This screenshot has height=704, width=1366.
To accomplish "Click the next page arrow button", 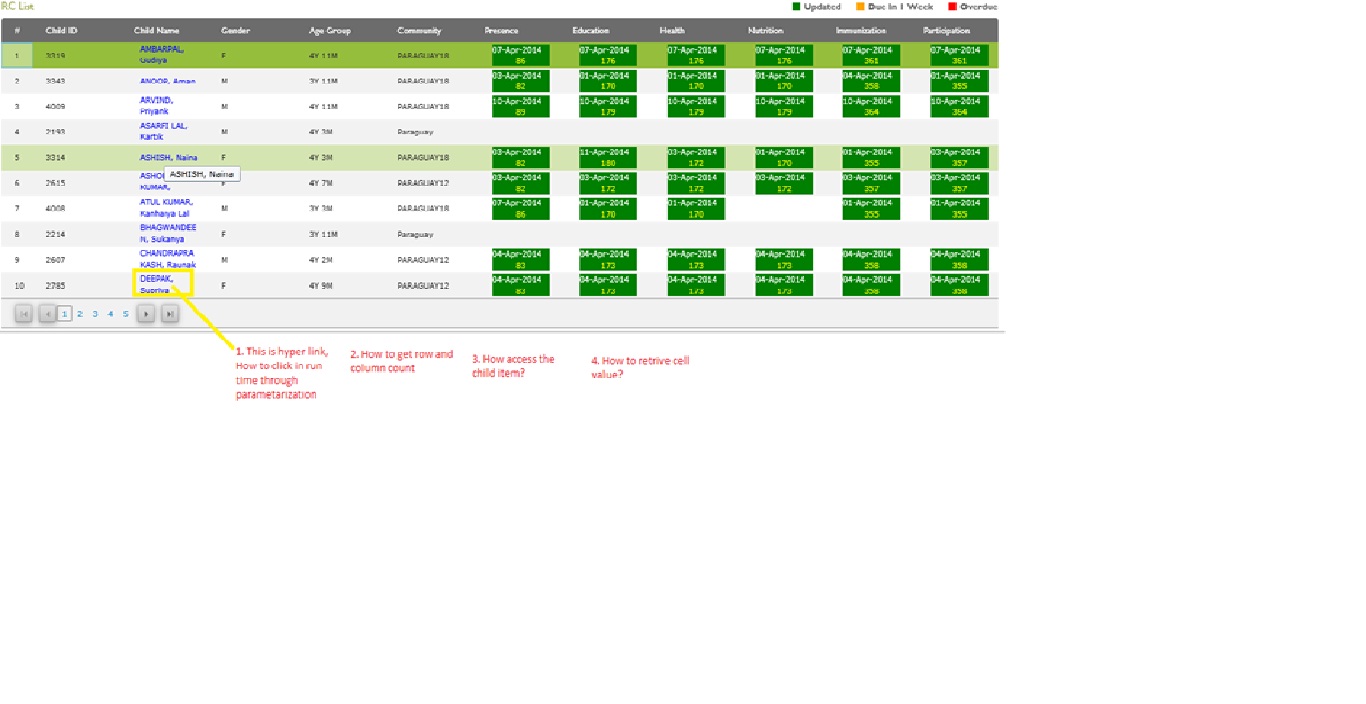I will coord(146,314).
